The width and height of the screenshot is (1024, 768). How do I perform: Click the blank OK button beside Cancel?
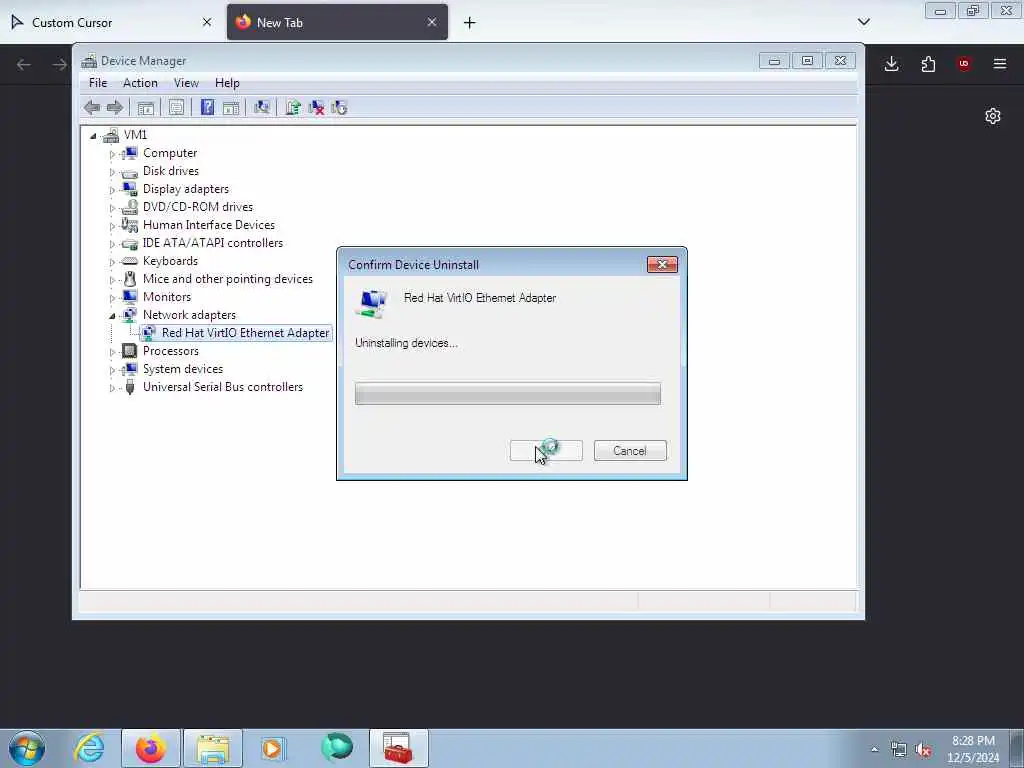click(546, 451)
